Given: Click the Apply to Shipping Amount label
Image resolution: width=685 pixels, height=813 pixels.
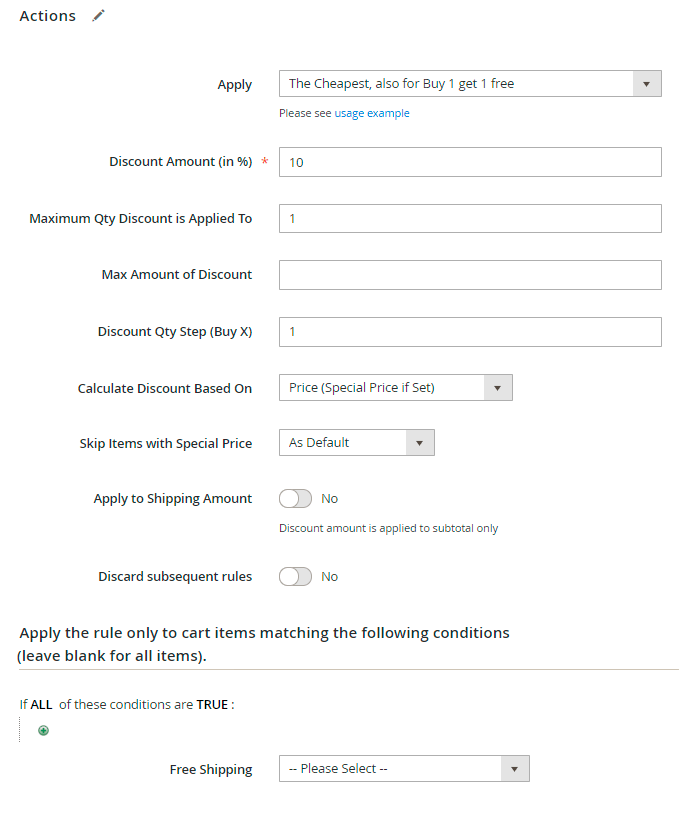Looking at the screenshot, I should pos(172,499).
